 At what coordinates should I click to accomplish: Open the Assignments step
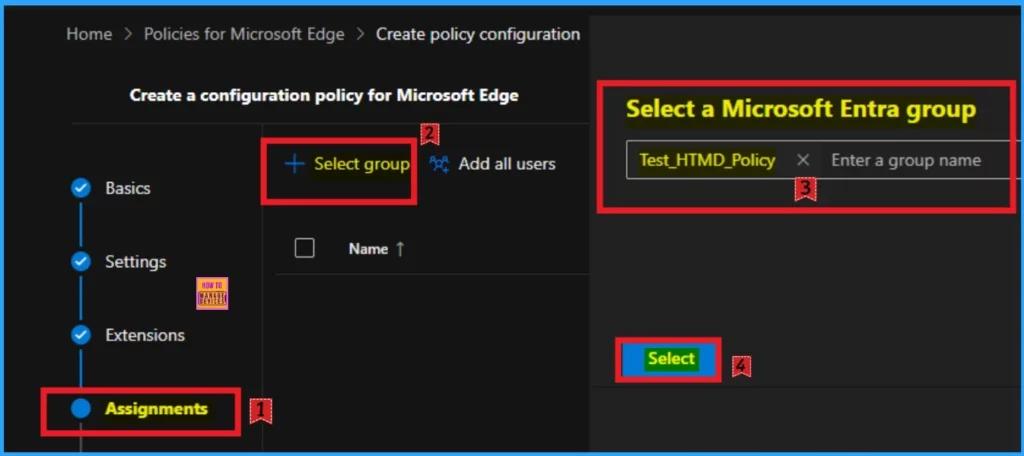click(x=157, y=409)
